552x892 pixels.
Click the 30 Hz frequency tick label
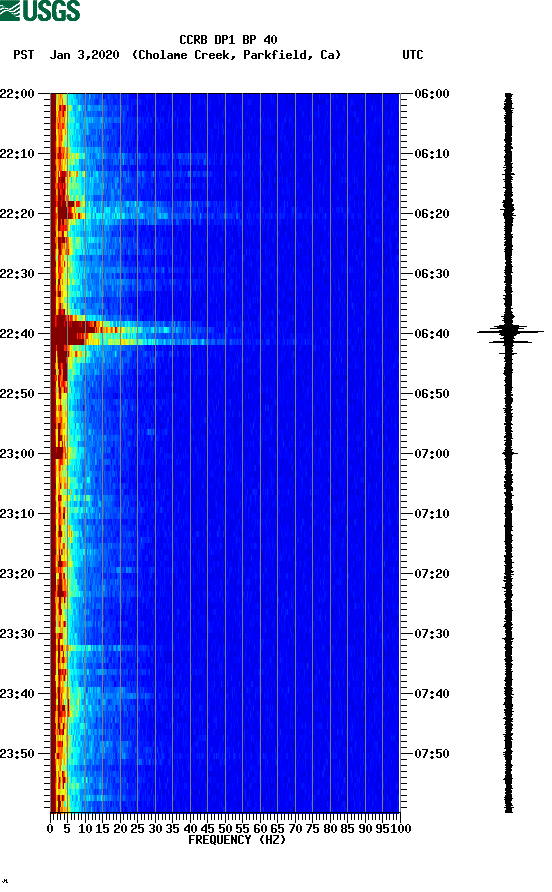pyautogui.click(x=155, y=829)
